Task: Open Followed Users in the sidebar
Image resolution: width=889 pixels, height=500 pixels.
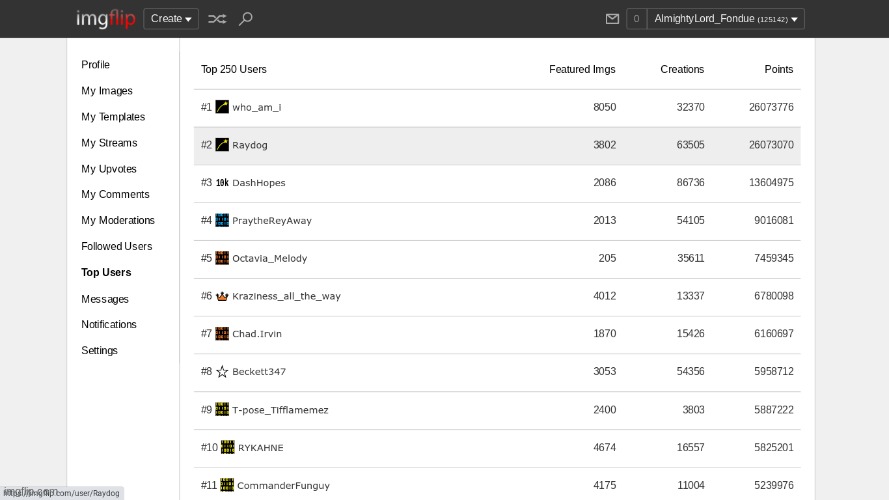Action: coord(116,247)
